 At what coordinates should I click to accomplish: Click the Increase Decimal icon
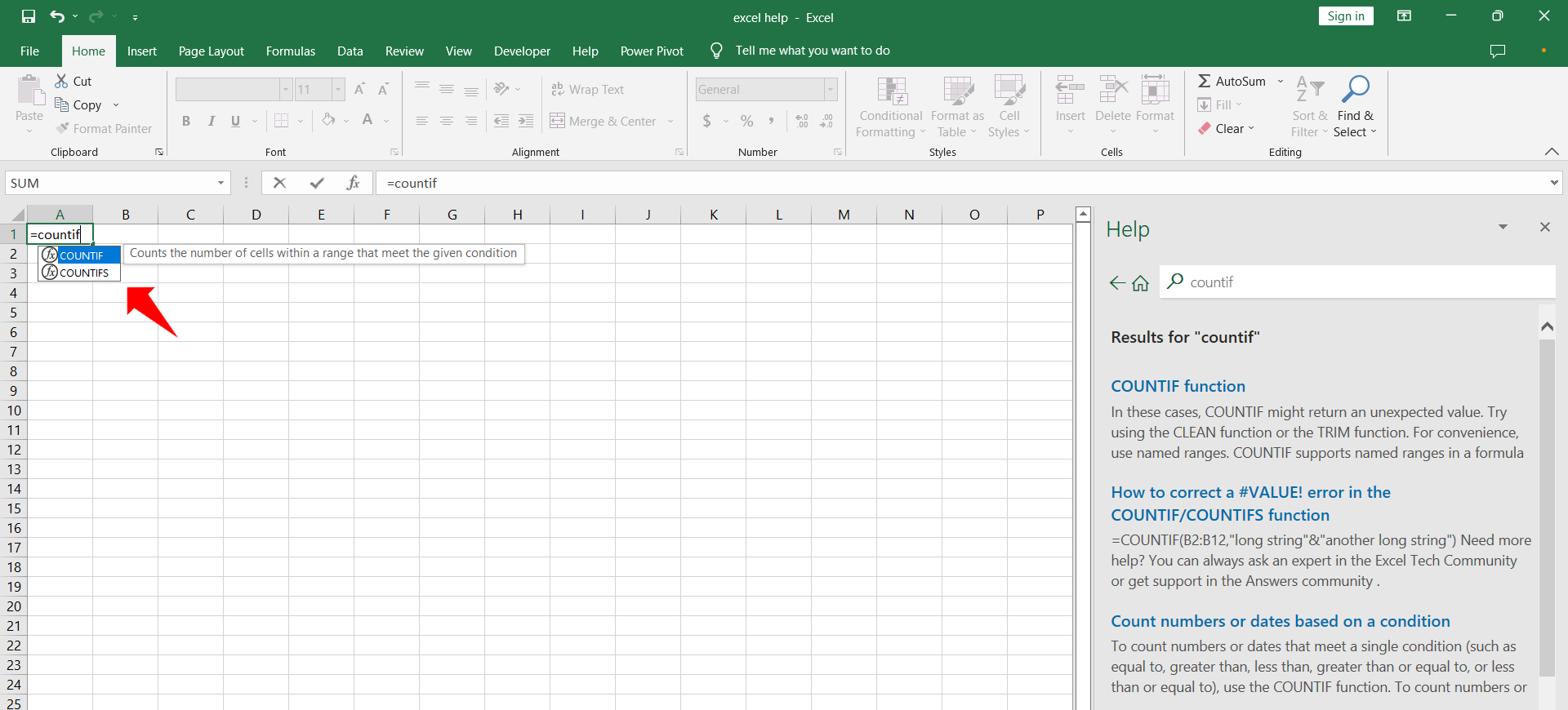(802, 121)
